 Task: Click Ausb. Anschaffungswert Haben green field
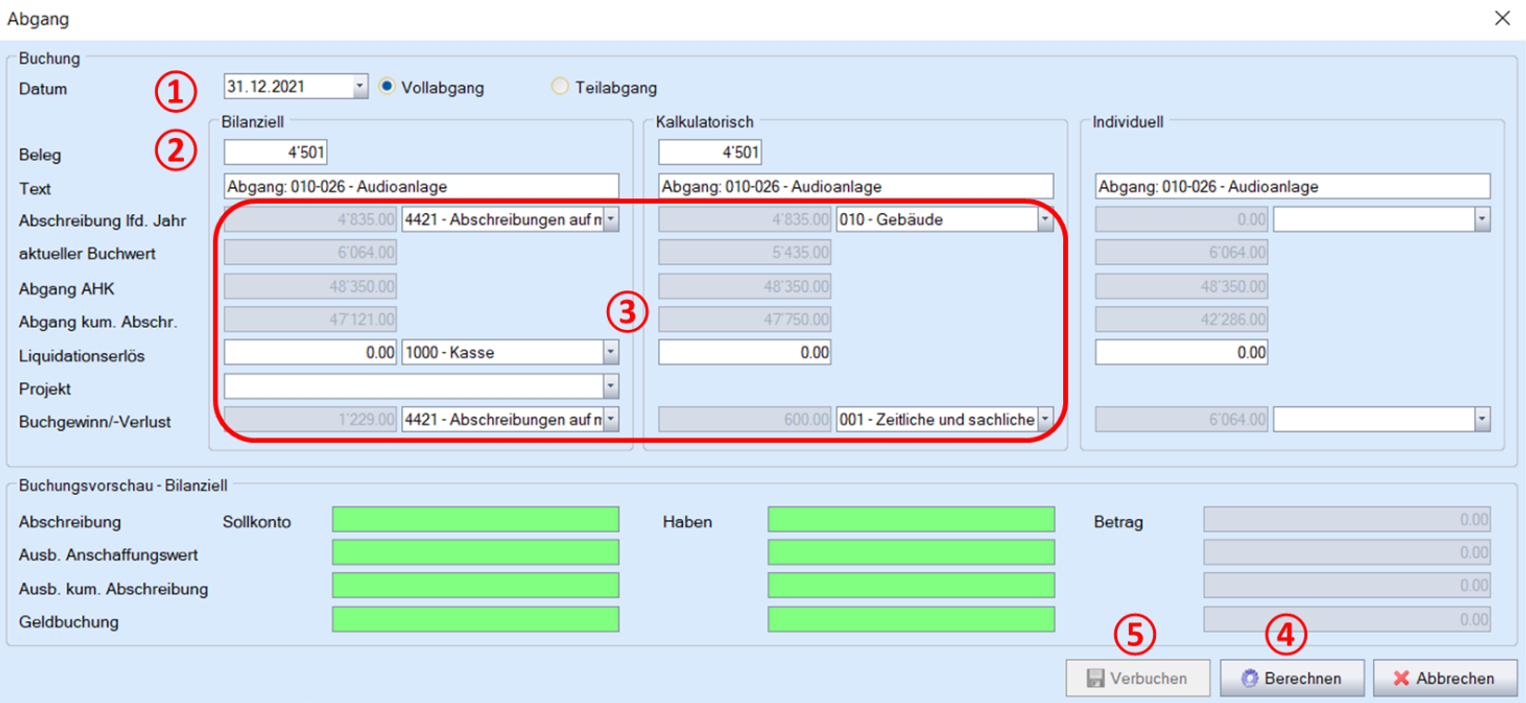pos(911,552)
